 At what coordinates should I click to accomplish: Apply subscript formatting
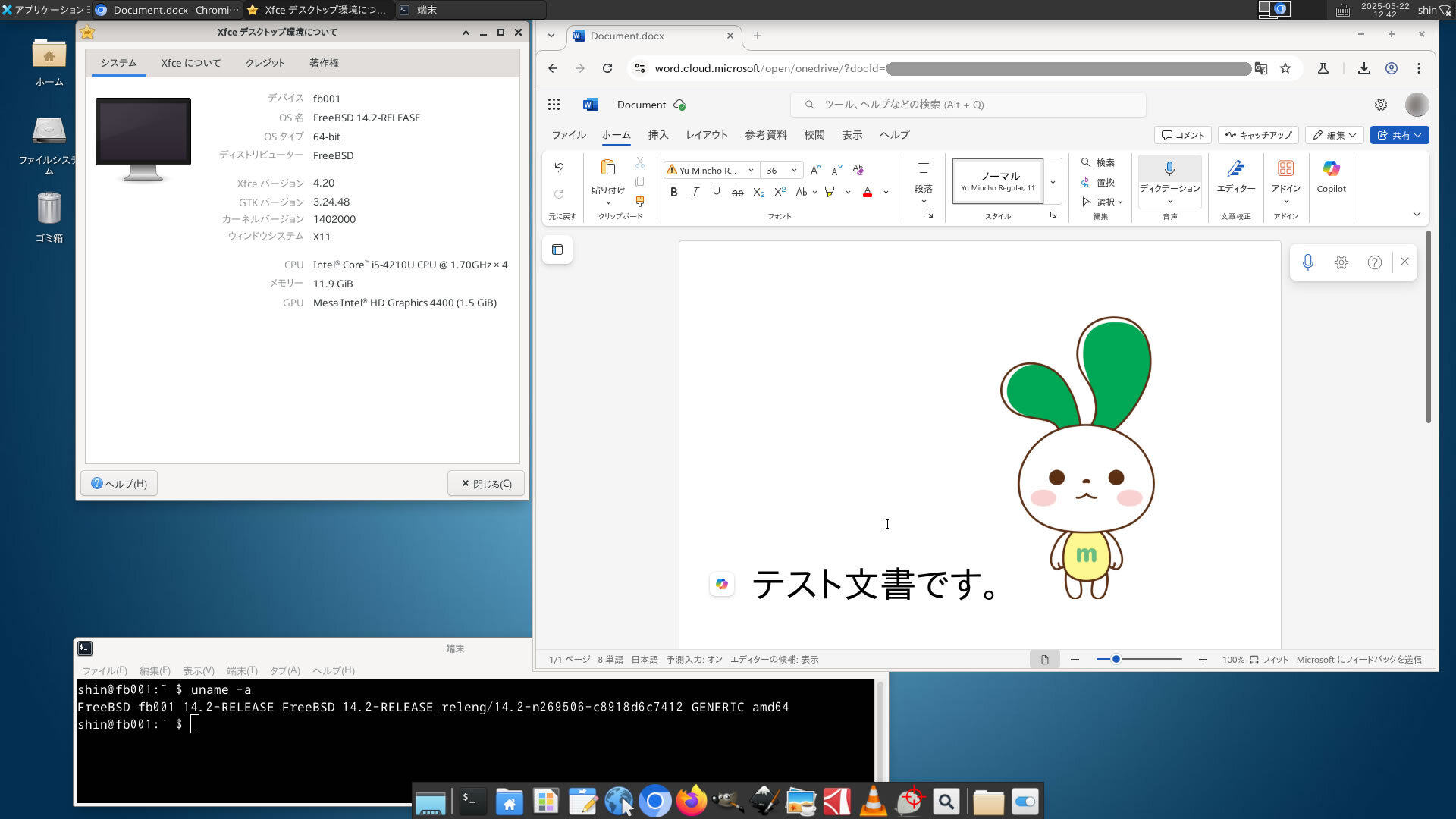point(758,193)
